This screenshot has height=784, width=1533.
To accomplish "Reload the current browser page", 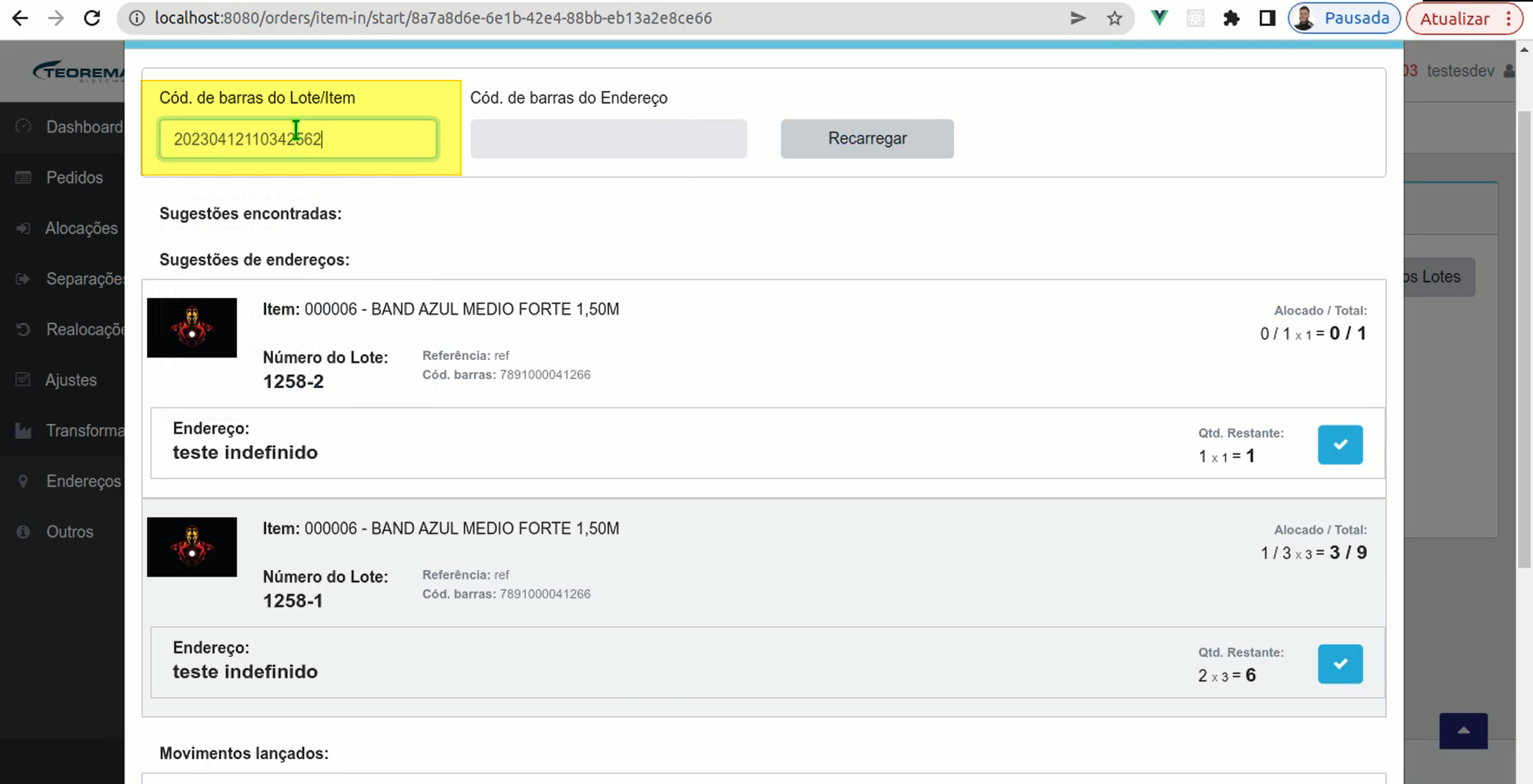I will tap(92, 18).
